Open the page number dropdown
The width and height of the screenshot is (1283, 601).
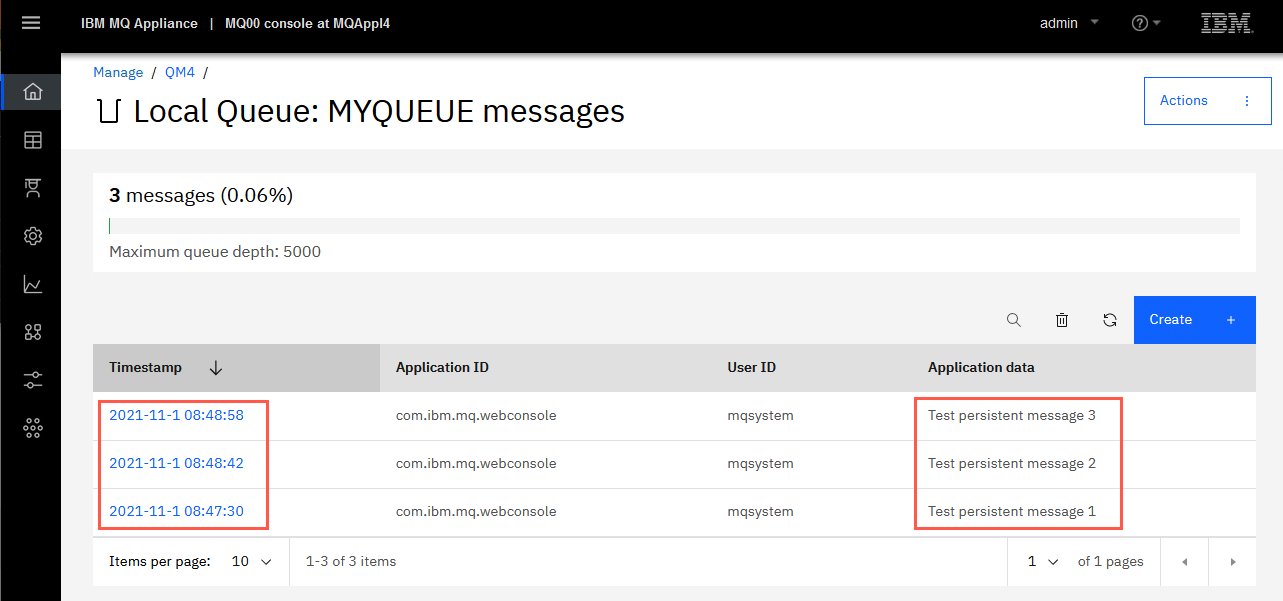coord(1042,562)
